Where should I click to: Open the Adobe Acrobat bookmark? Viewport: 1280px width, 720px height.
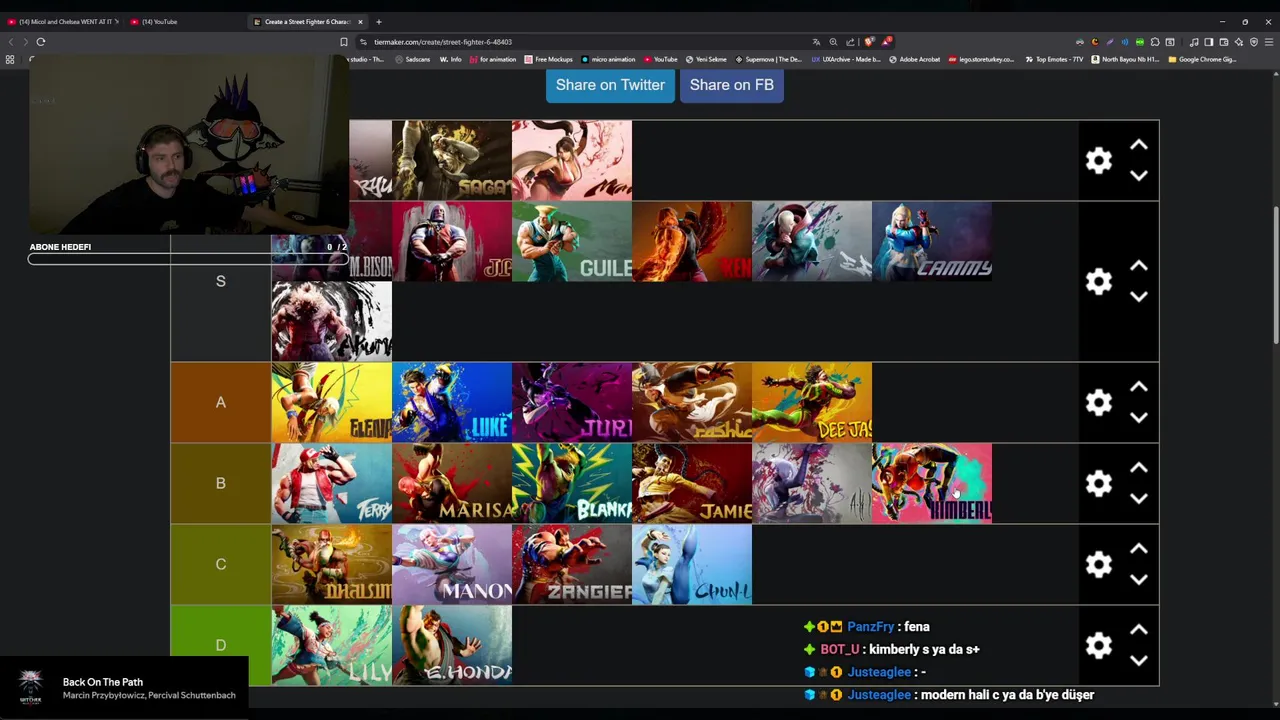(x=915, y=60)
